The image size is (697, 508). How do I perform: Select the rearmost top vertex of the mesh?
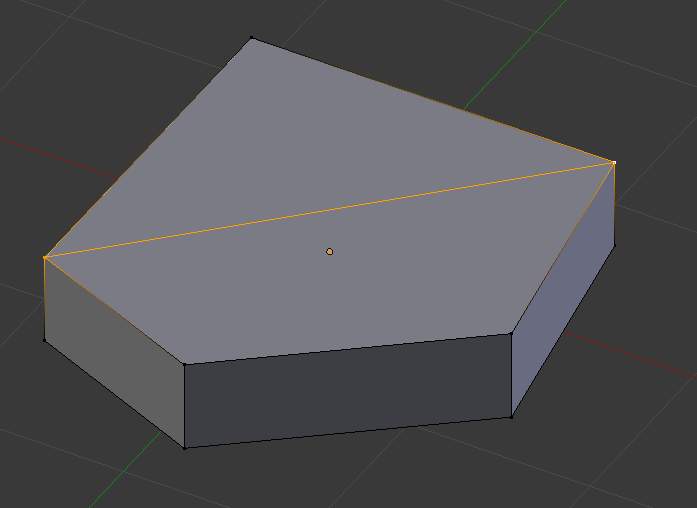click(252, 38)
